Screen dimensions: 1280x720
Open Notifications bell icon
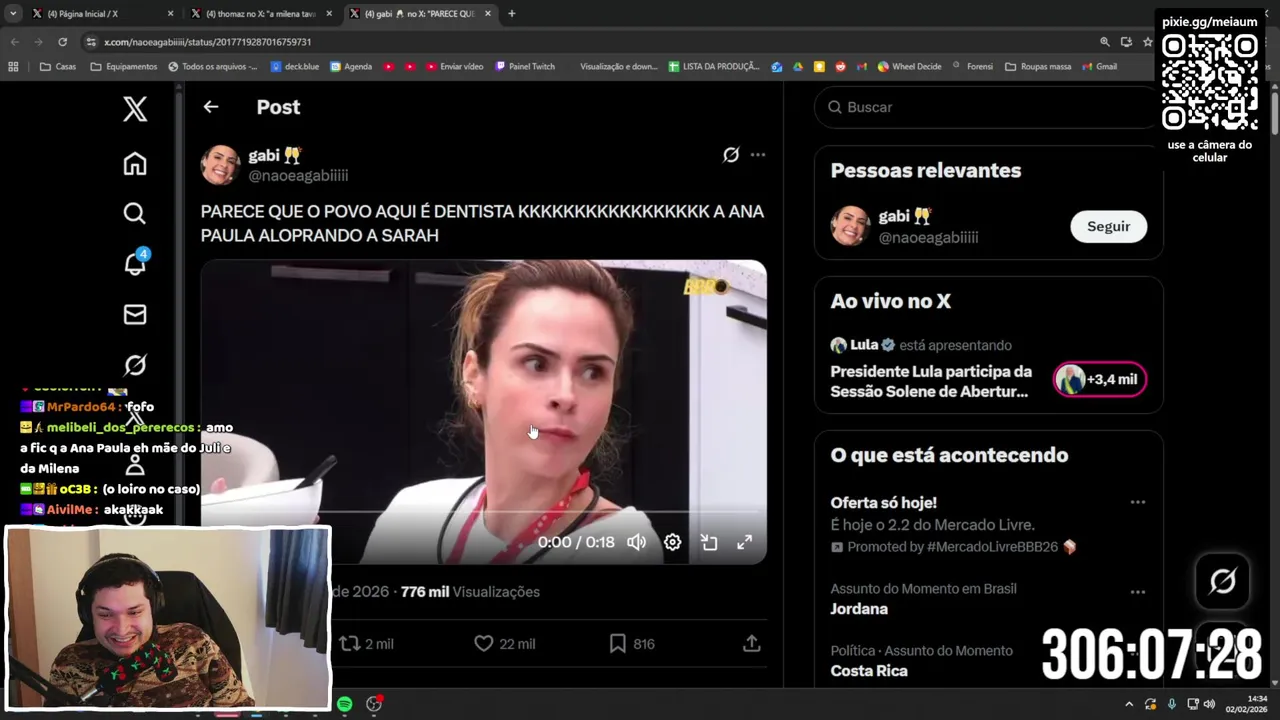(135, 263)
